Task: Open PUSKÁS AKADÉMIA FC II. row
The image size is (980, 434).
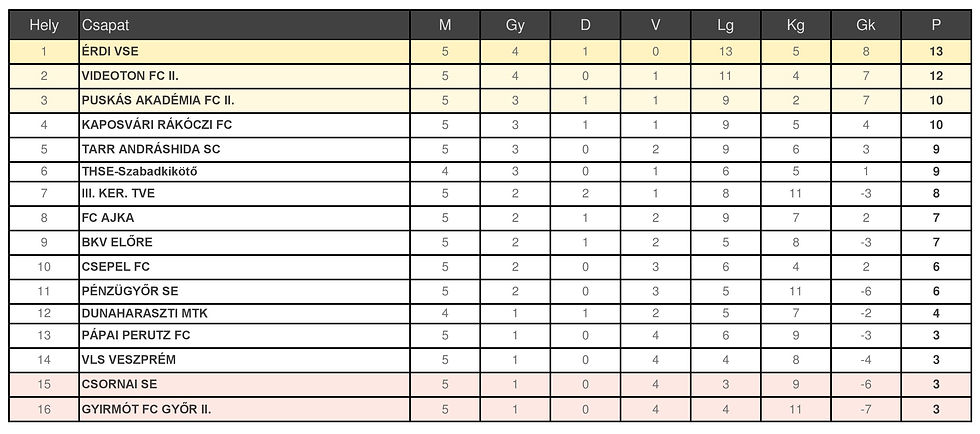Action: pyautogui.click(x=157, y=100)
